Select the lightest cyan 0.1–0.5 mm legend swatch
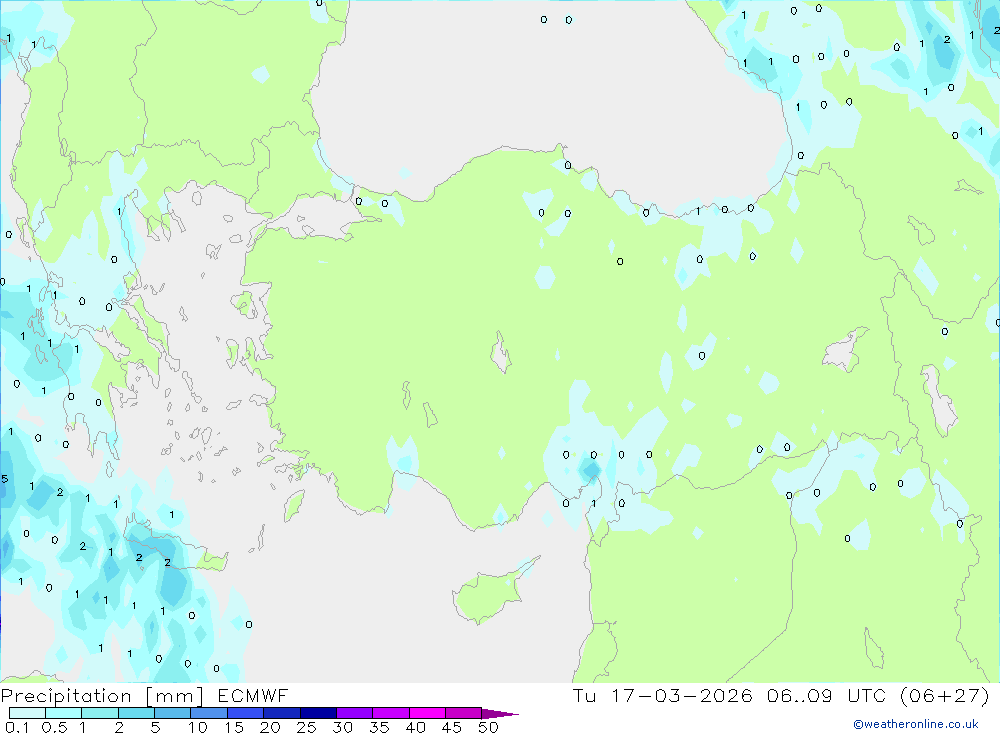This screenshot has height=733, width=1000. click(27, 713)
